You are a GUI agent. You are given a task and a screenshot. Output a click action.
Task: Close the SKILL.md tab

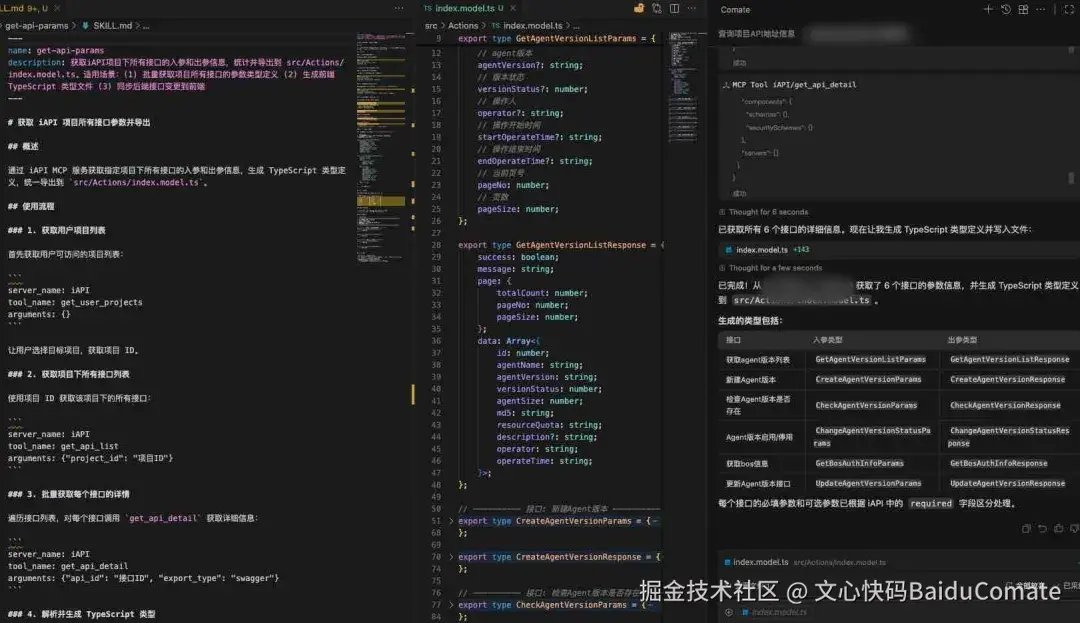(57, 8)
